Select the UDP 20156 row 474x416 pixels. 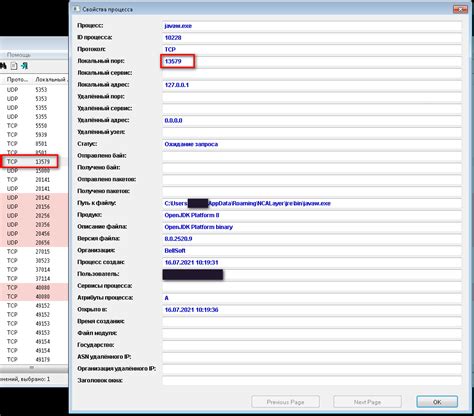[34, 207]
